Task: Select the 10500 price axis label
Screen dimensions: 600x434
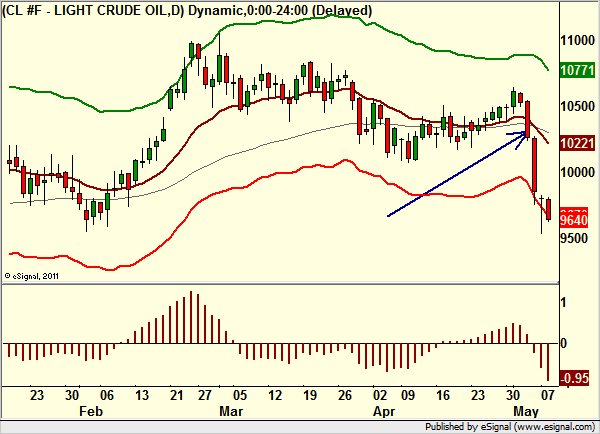Action: [577, 106]
